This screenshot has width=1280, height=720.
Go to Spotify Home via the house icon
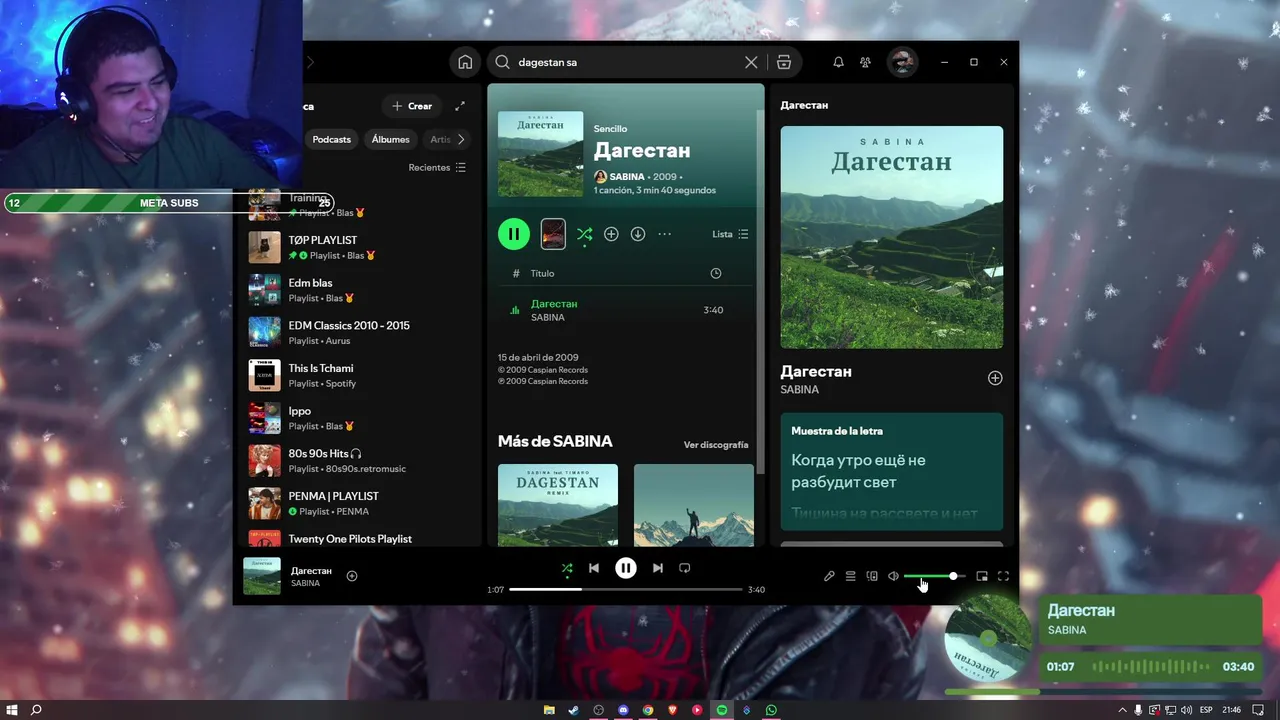(x=465, y=62)
